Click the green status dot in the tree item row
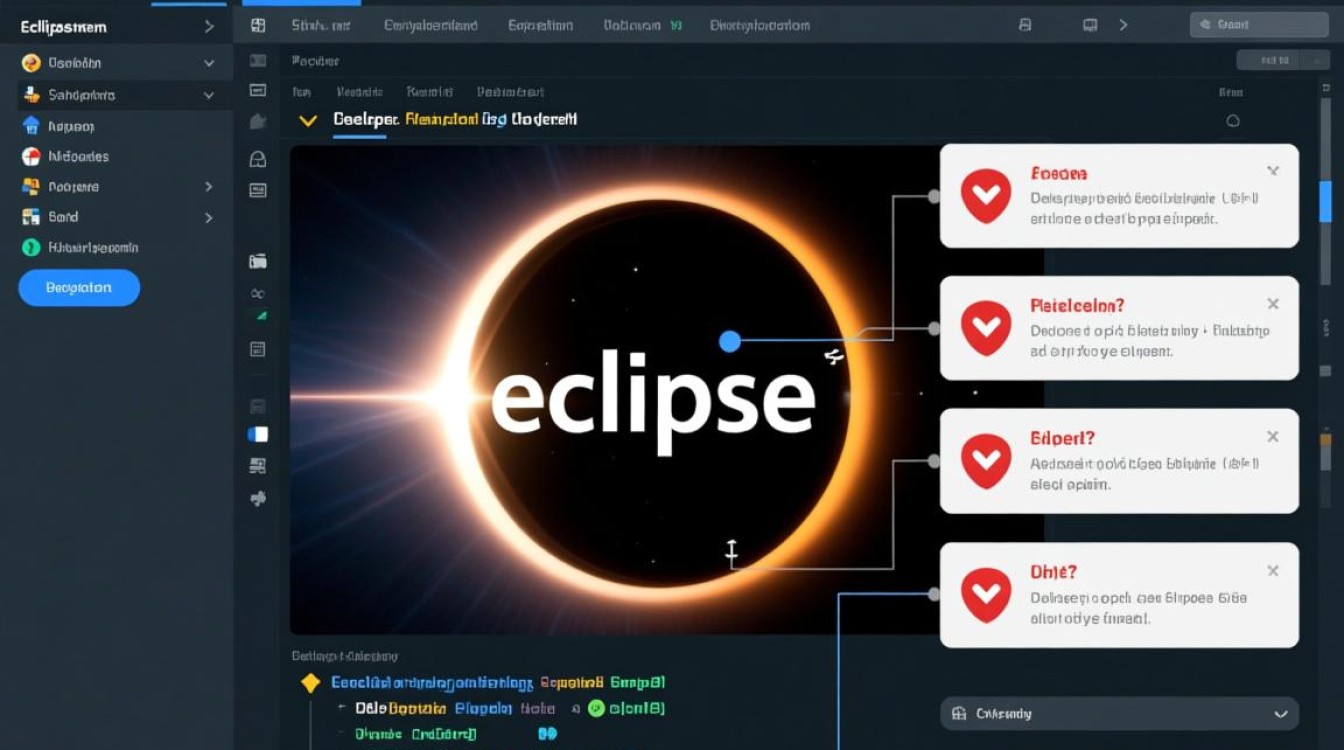 click(x=596, y=708)
